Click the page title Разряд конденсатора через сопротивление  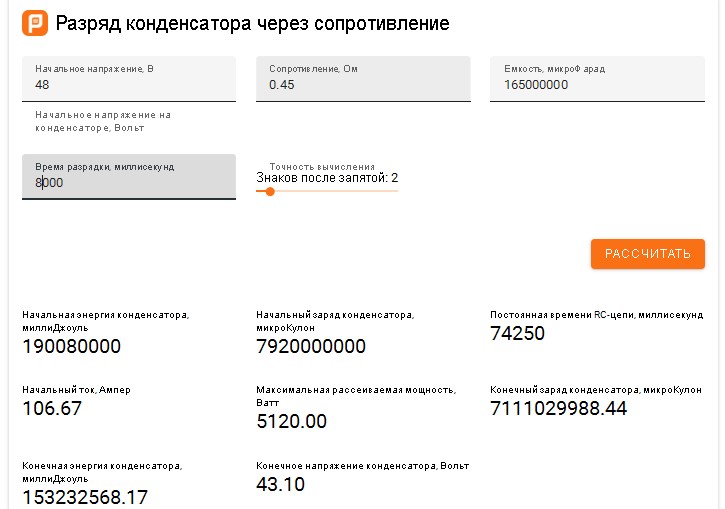(x=253, y=23)
